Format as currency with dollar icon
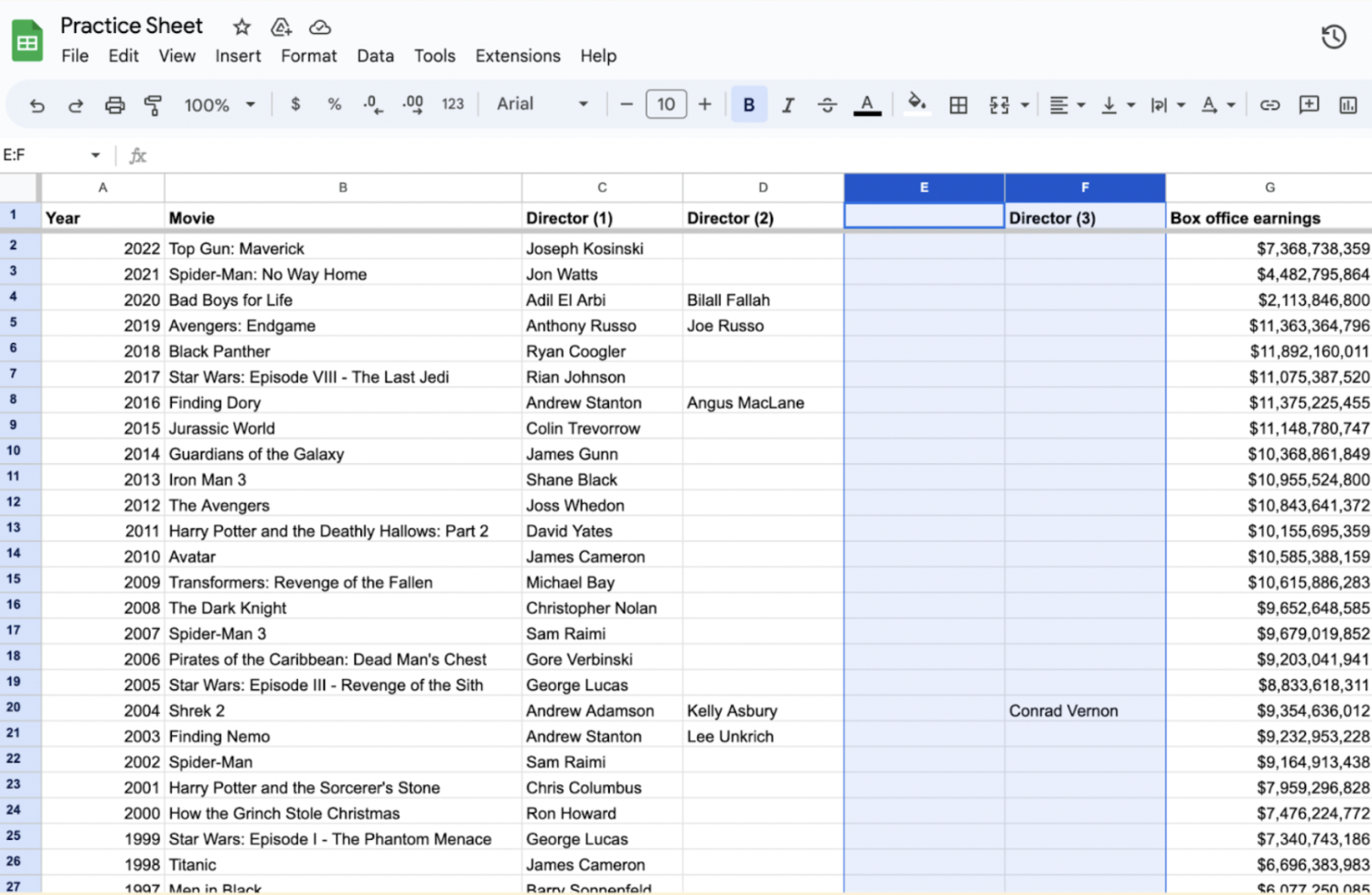This screenshot has height=895, width=1372. (295, 104)
